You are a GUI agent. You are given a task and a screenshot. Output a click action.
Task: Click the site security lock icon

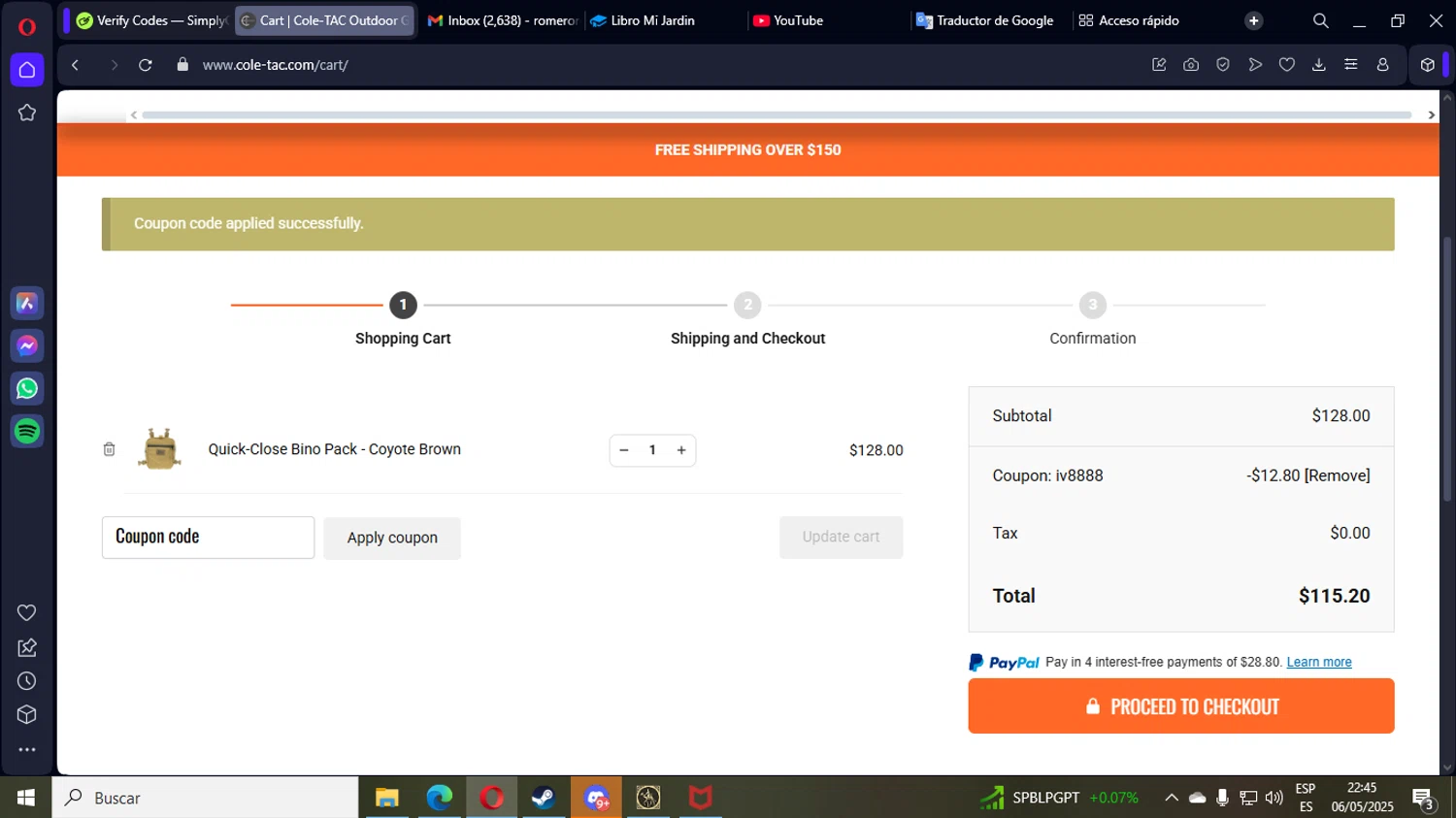[x=182, y=65]
